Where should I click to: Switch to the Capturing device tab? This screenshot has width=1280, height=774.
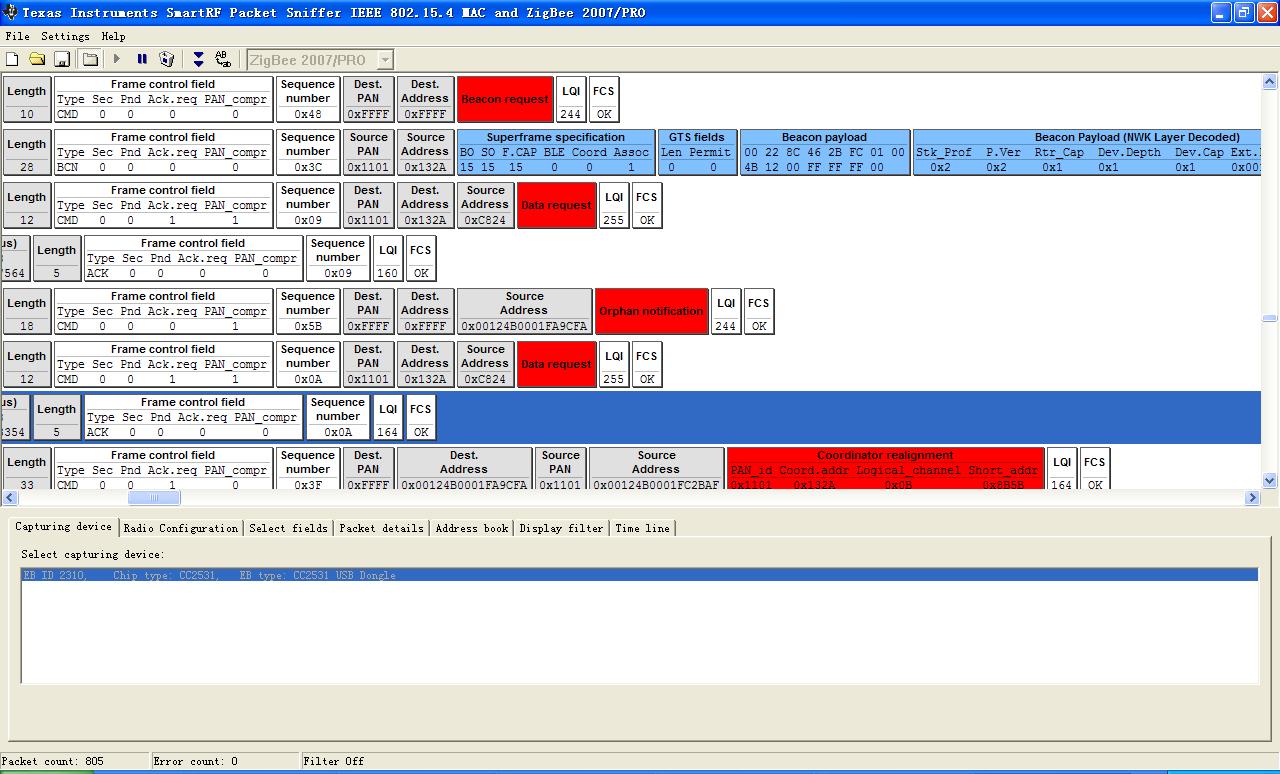click(64, 527)
